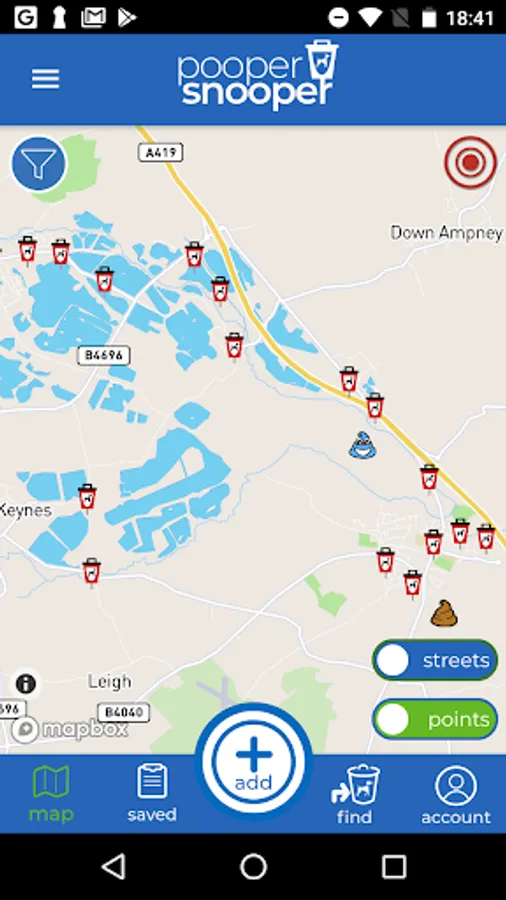Switch to the map tab

coord(51,794)
